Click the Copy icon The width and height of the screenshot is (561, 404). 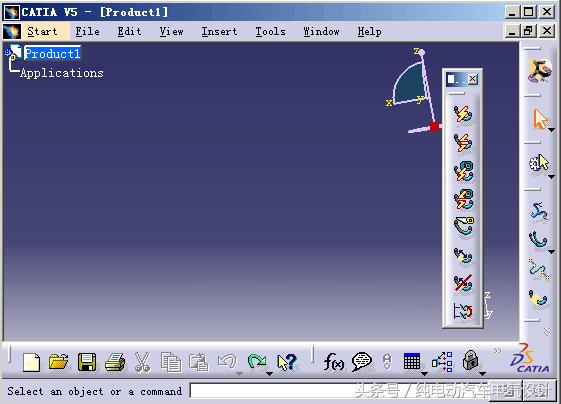[x=171, y=362]
